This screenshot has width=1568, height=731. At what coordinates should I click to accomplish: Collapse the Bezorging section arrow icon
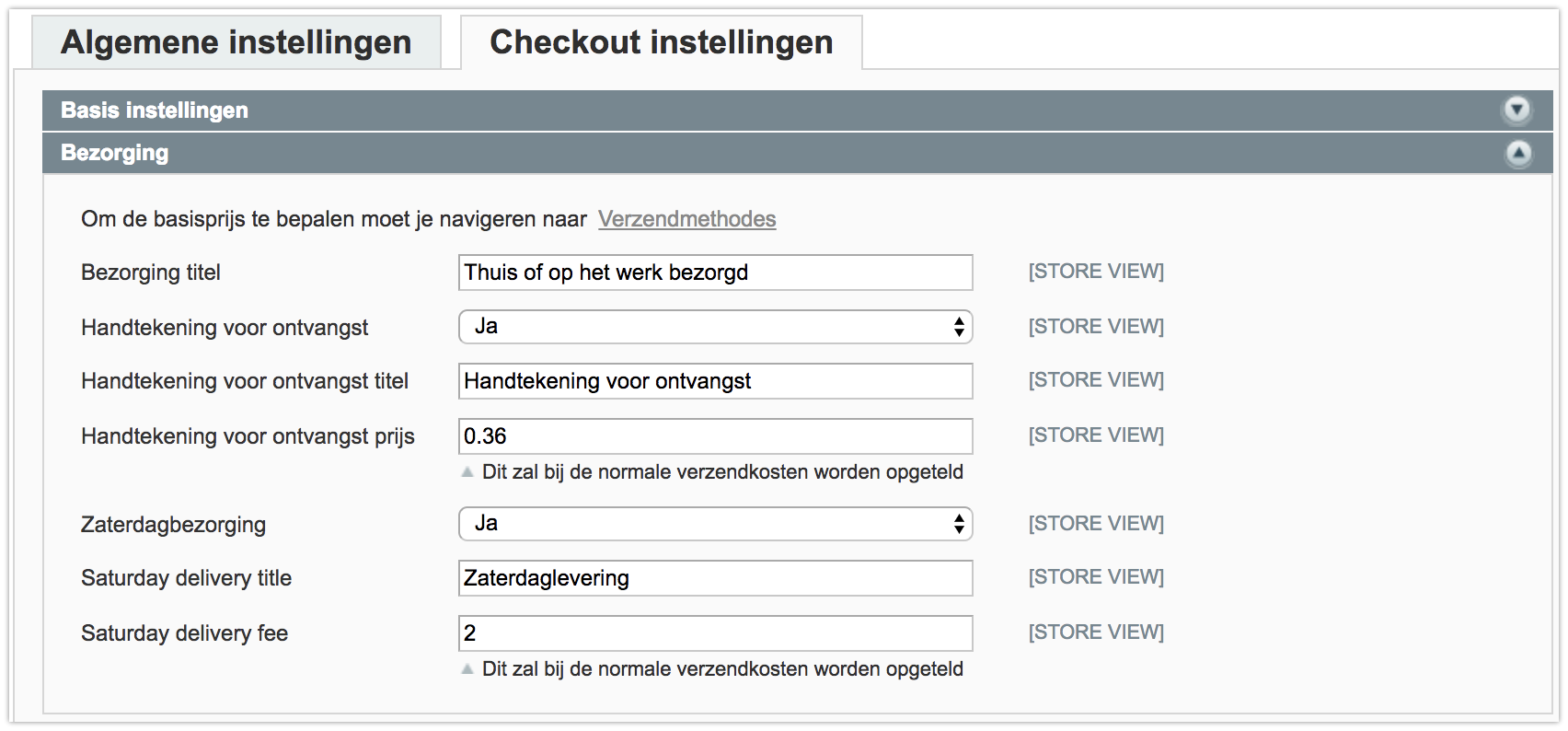click(1518, 153)
